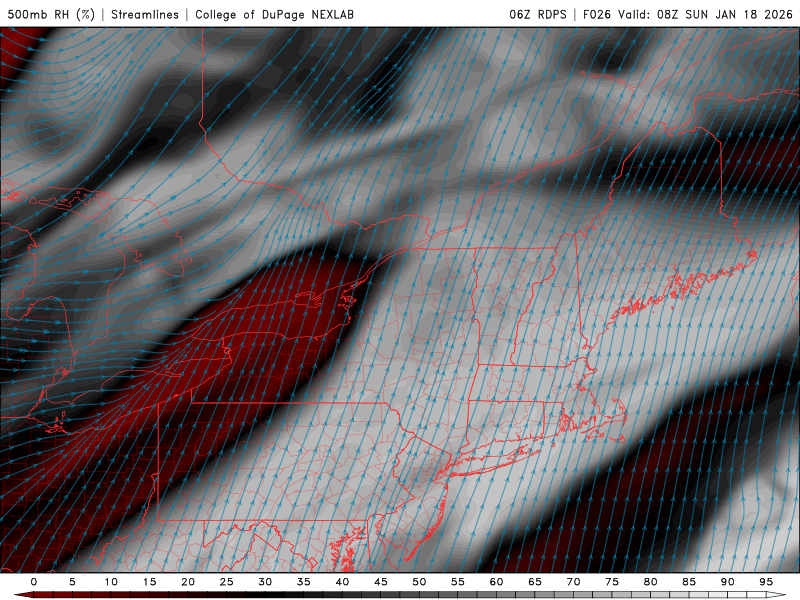Click the '65' value on the color scale

[535, 582]
